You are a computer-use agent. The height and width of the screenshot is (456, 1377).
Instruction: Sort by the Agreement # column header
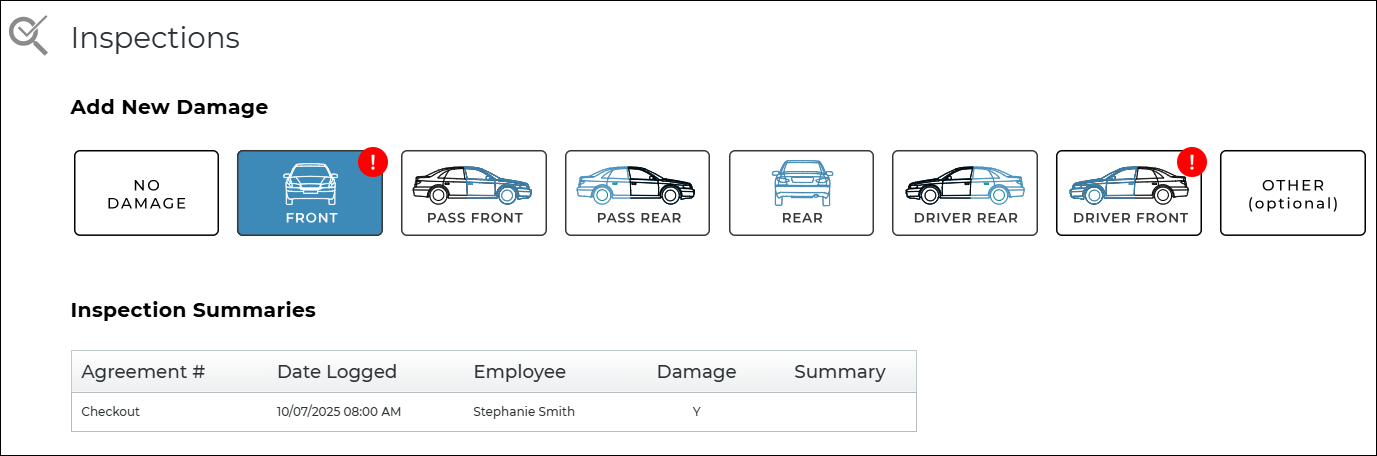pyautogui.click(x=143, y=372)
